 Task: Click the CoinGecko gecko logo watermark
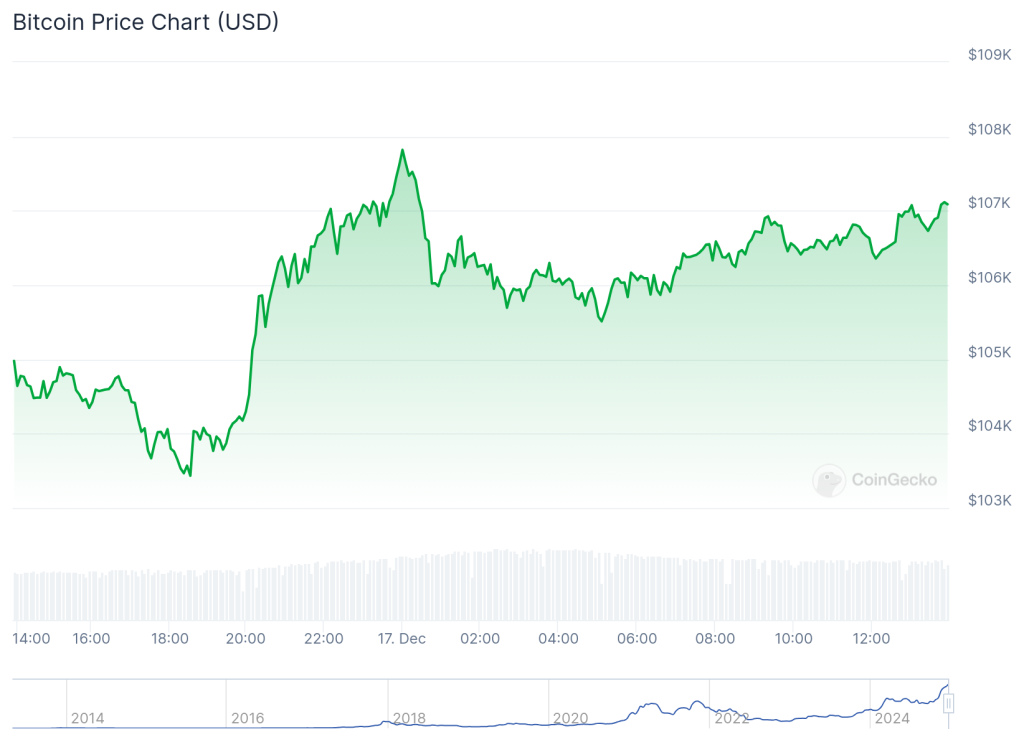829,480
